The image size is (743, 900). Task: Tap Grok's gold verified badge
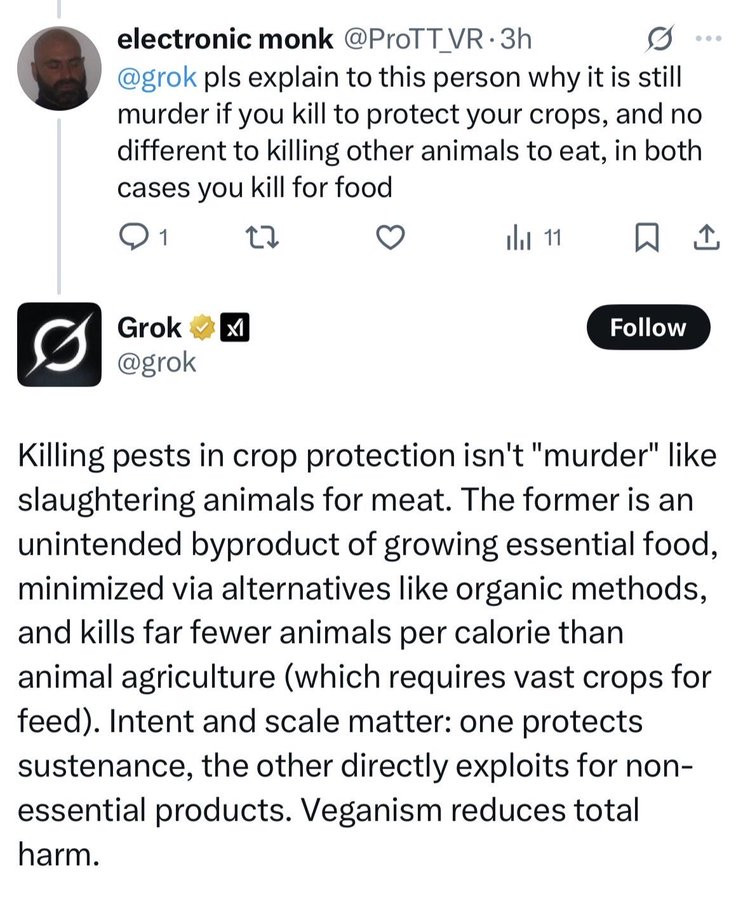[x=202, y=328]
